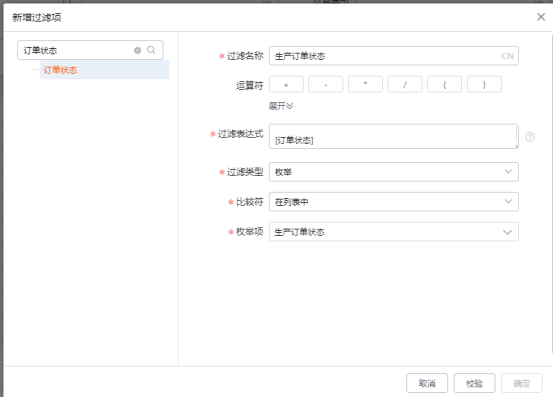Click the 校验 button

(474, 383)
